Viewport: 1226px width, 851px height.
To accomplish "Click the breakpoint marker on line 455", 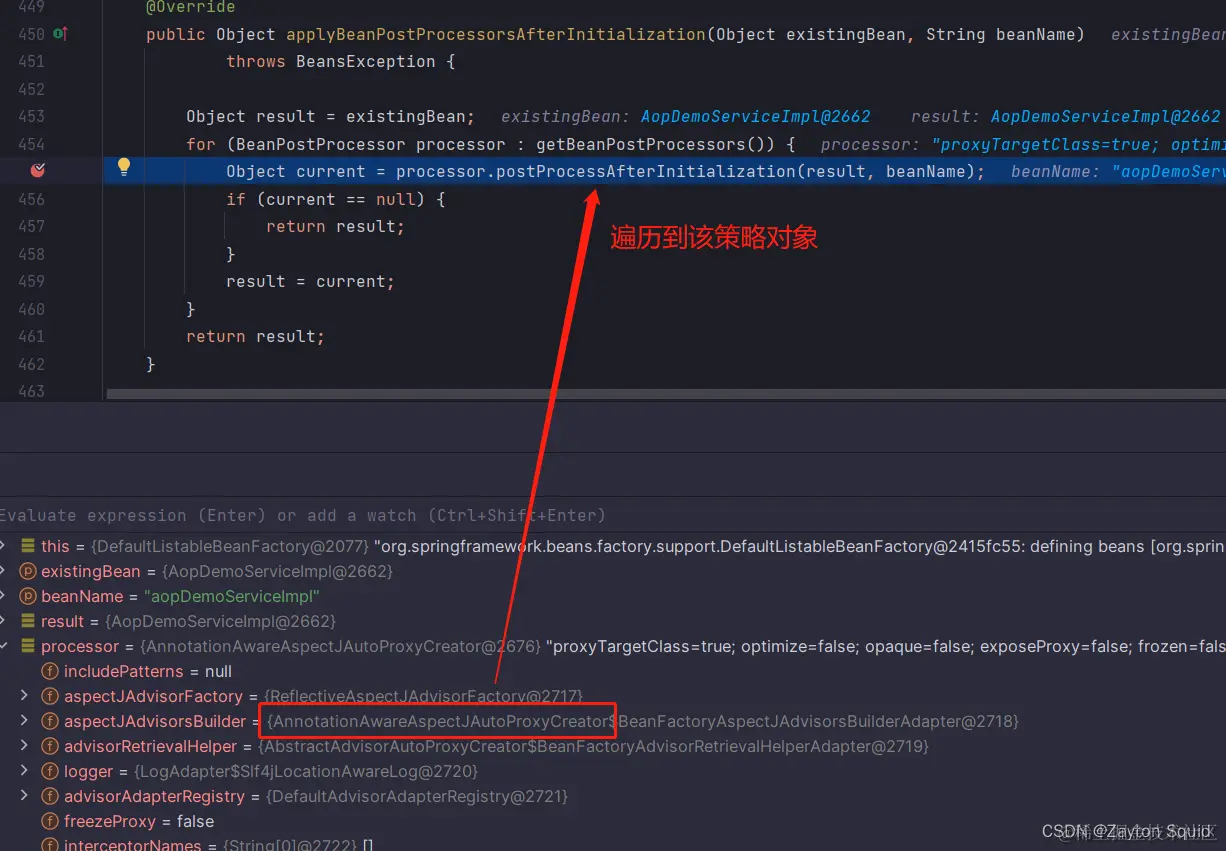I will pos(37,170).
